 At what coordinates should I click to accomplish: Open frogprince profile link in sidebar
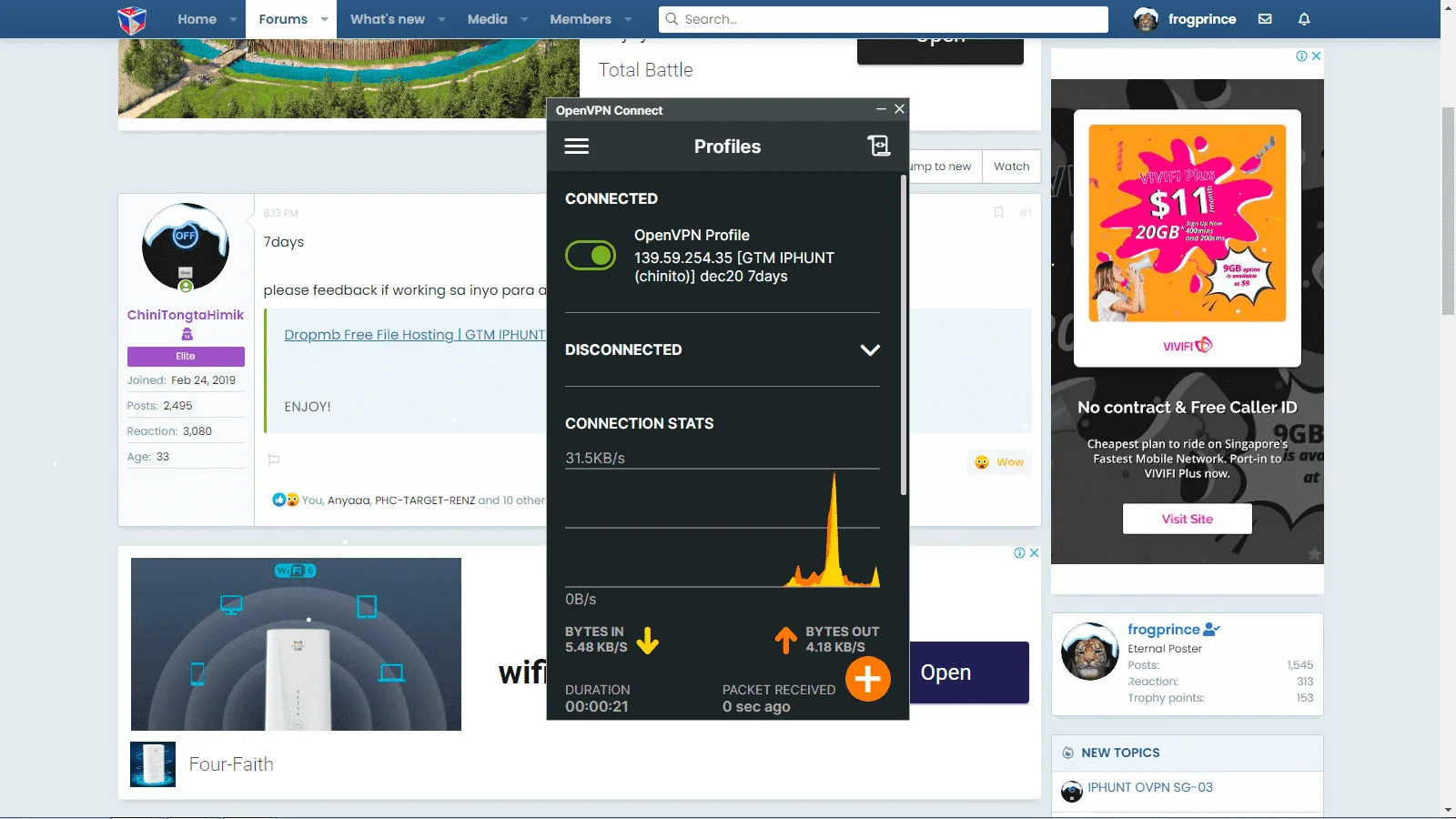click(1164, 630)
